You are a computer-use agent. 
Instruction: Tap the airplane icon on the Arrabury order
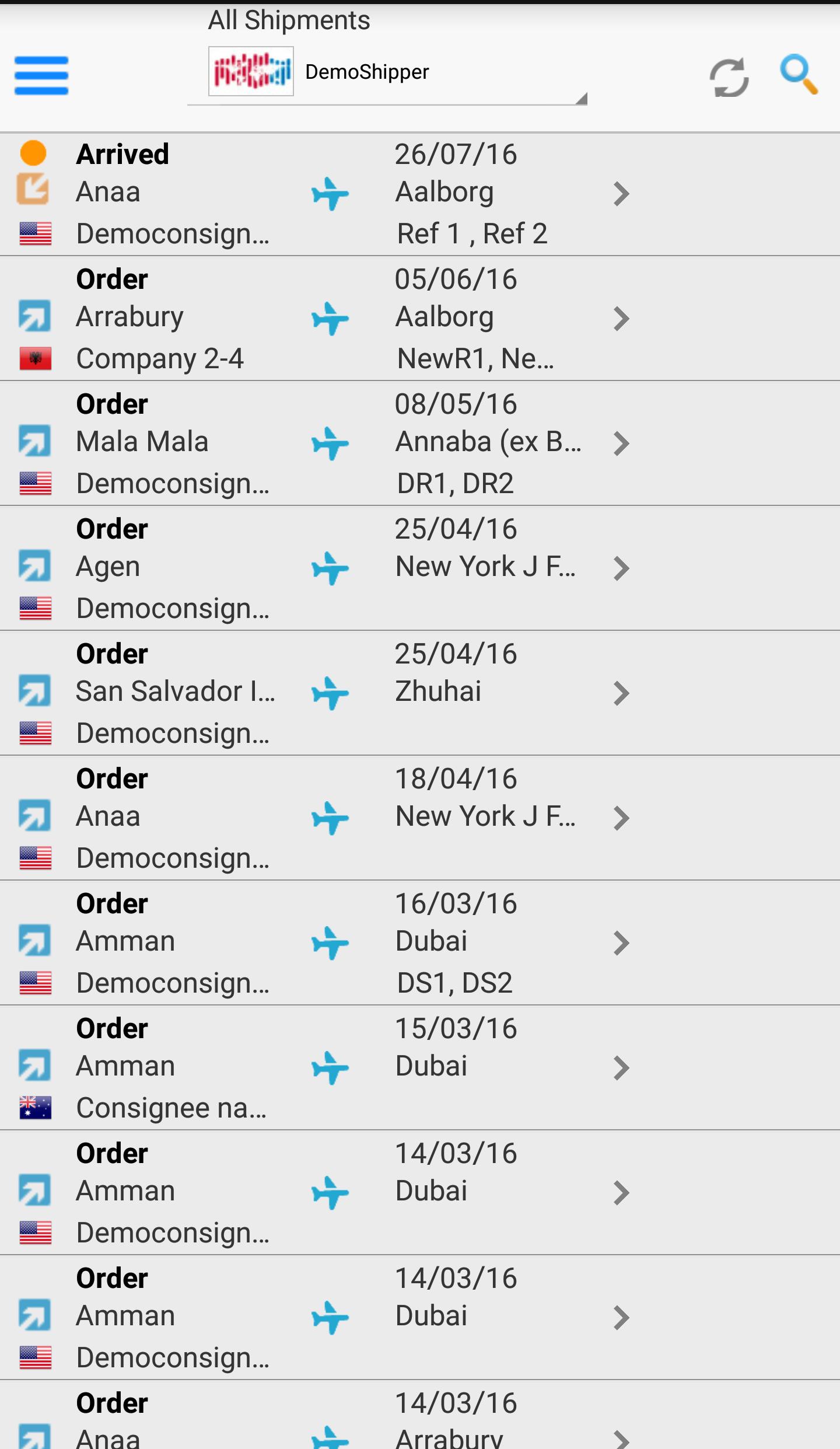330,319
